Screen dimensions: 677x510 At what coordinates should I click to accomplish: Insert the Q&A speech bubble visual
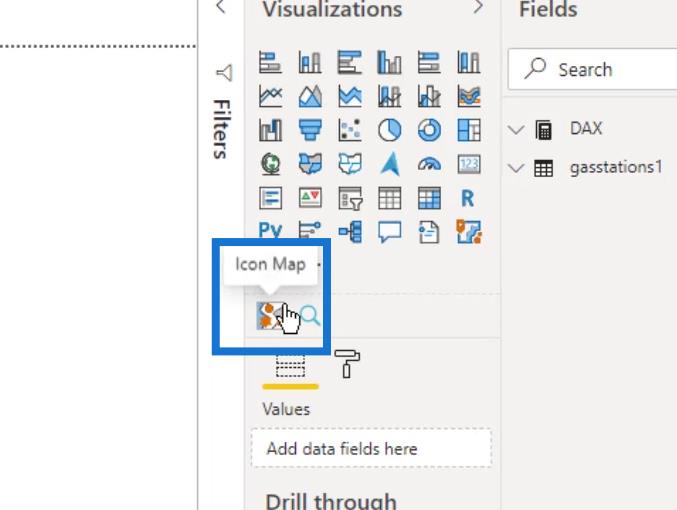click(x=389, y=232)
